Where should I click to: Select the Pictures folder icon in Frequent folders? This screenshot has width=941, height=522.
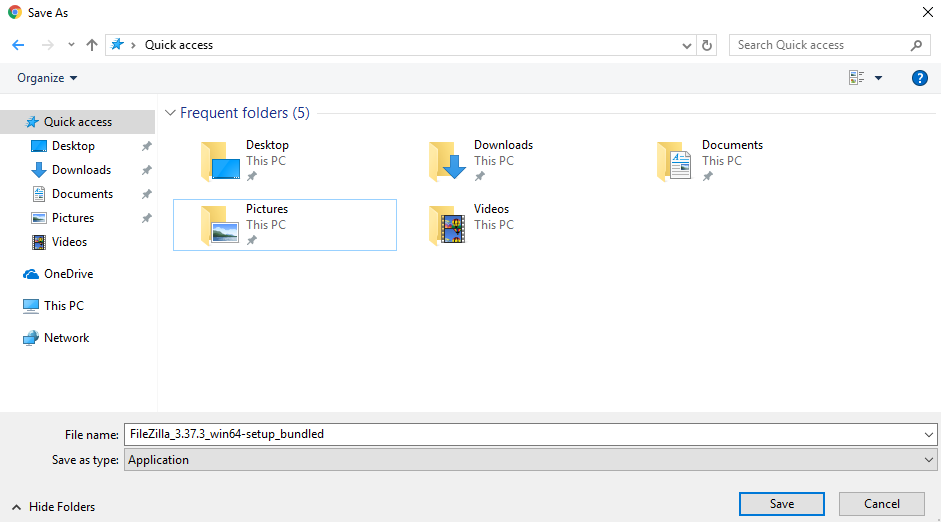click(220, 225)
